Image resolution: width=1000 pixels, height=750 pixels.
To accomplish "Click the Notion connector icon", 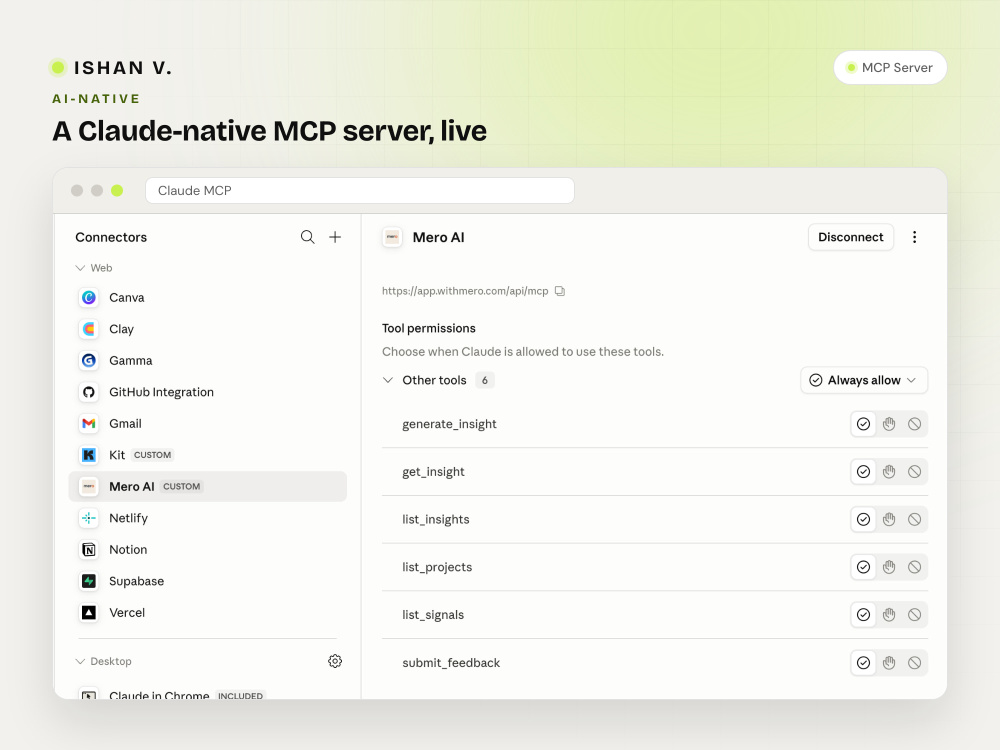I will [89, 550].
